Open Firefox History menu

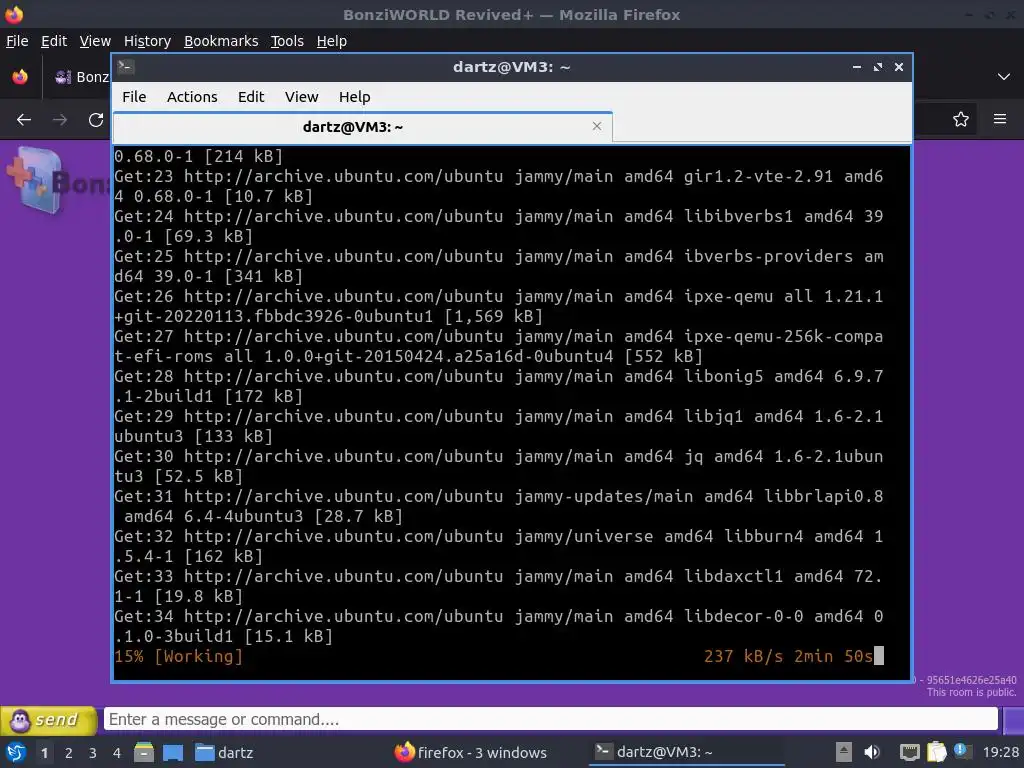[x=147, y=41]
